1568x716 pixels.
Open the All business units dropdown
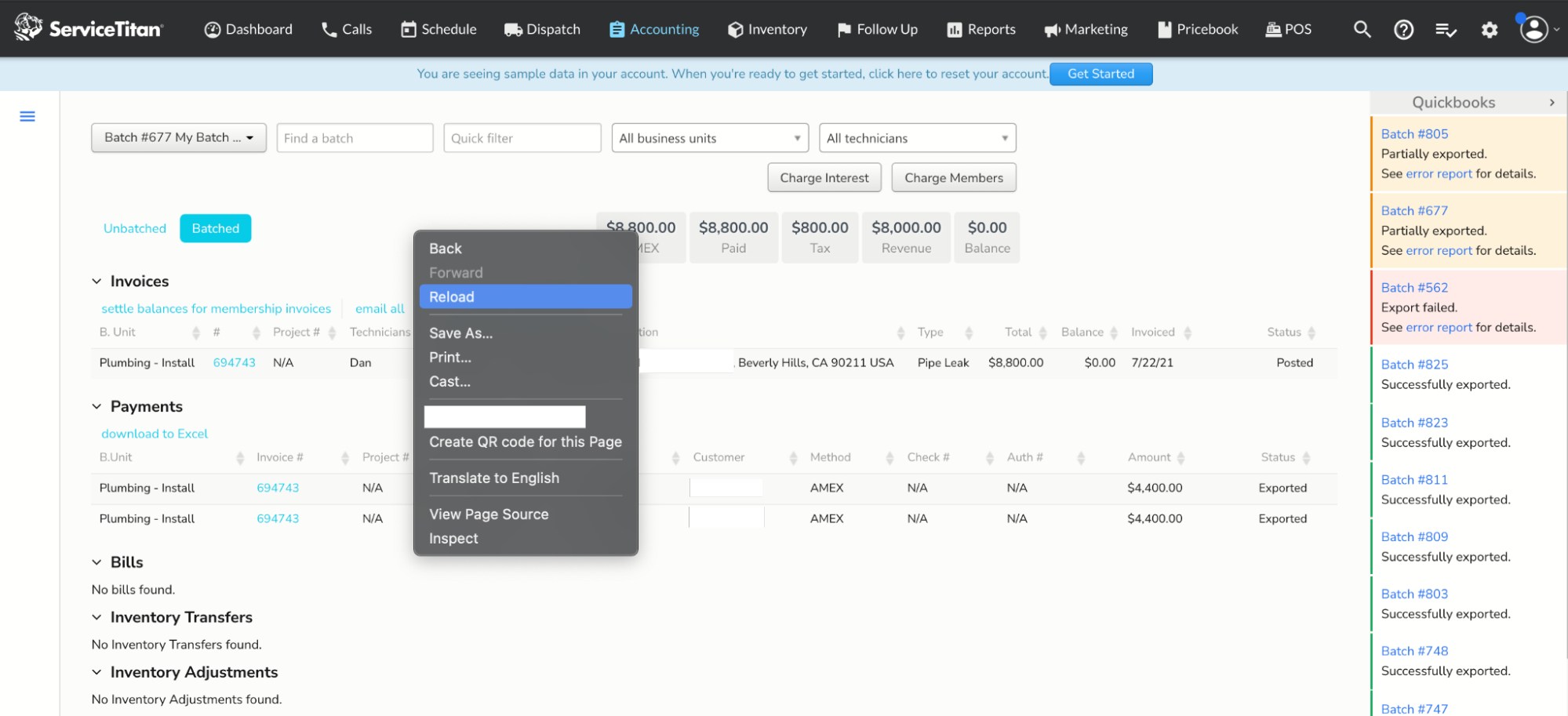click(x=710, y=138)
